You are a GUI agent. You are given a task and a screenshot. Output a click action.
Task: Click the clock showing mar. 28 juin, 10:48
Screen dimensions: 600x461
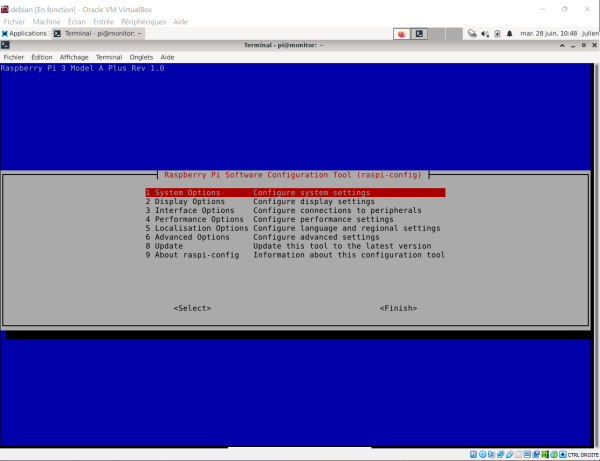coord(548,33)
